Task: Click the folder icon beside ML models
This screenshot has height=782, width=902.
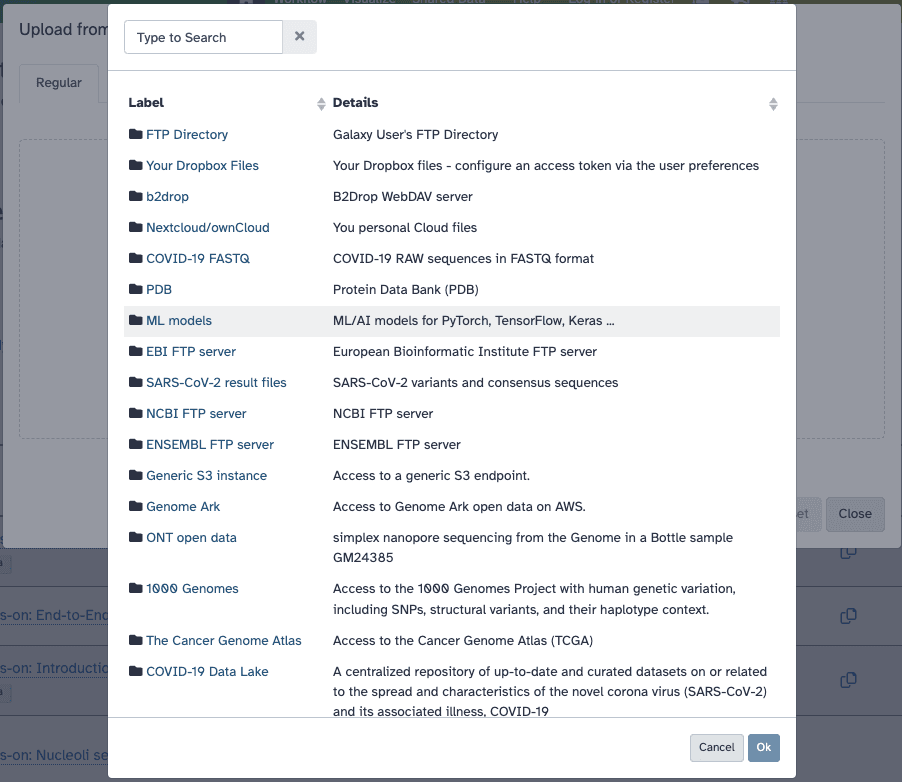Action: [136, 320]
